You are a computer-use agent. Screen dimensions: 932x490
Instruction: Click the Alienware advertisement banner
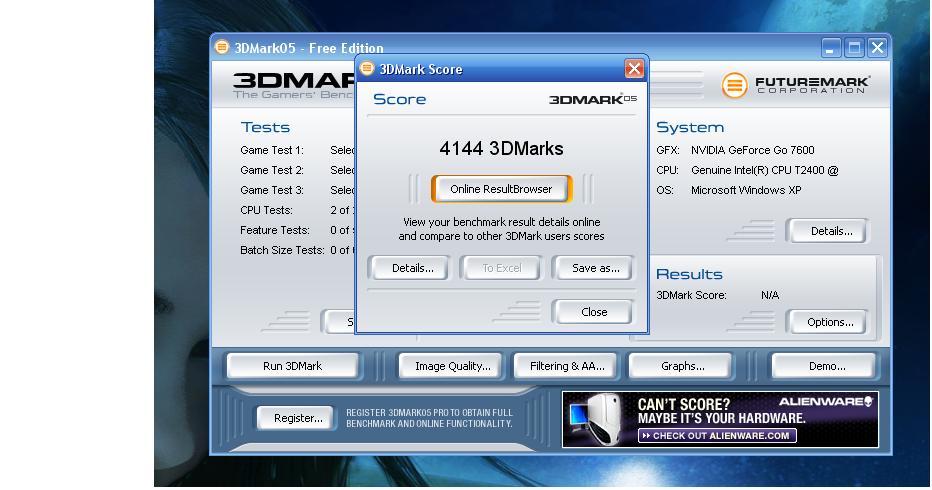(x=720, y=419)
